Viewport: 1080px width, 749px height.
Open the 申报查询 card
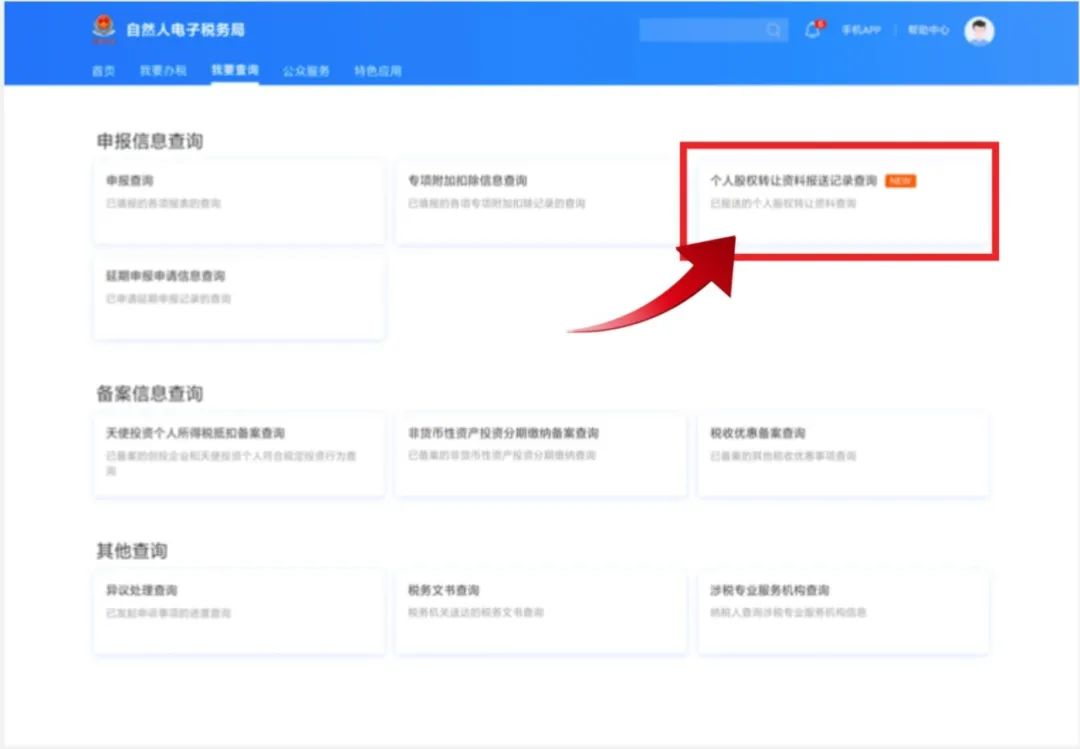click(239, 201)
